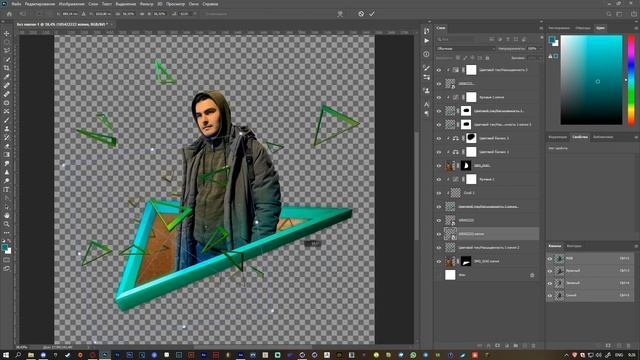
Task: Click the ENG language indicator
Action: [x=619, y=356]
